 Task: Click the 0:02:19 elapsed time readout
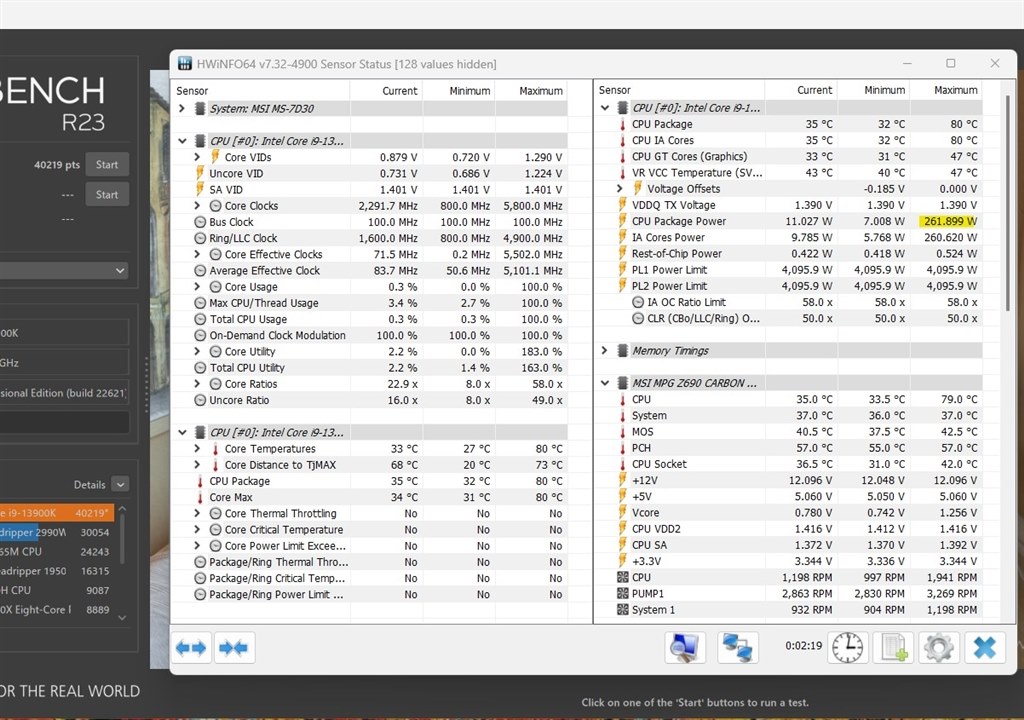point(803,646)
